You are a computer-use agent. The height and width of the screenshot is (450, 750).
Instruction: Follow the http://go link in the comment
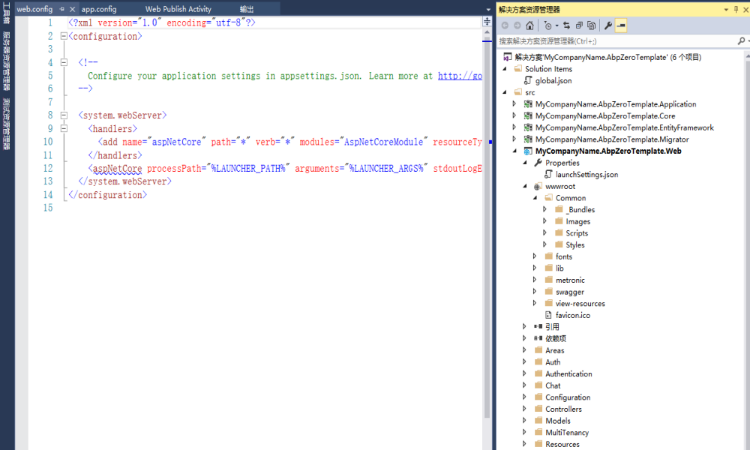[460, 76]
